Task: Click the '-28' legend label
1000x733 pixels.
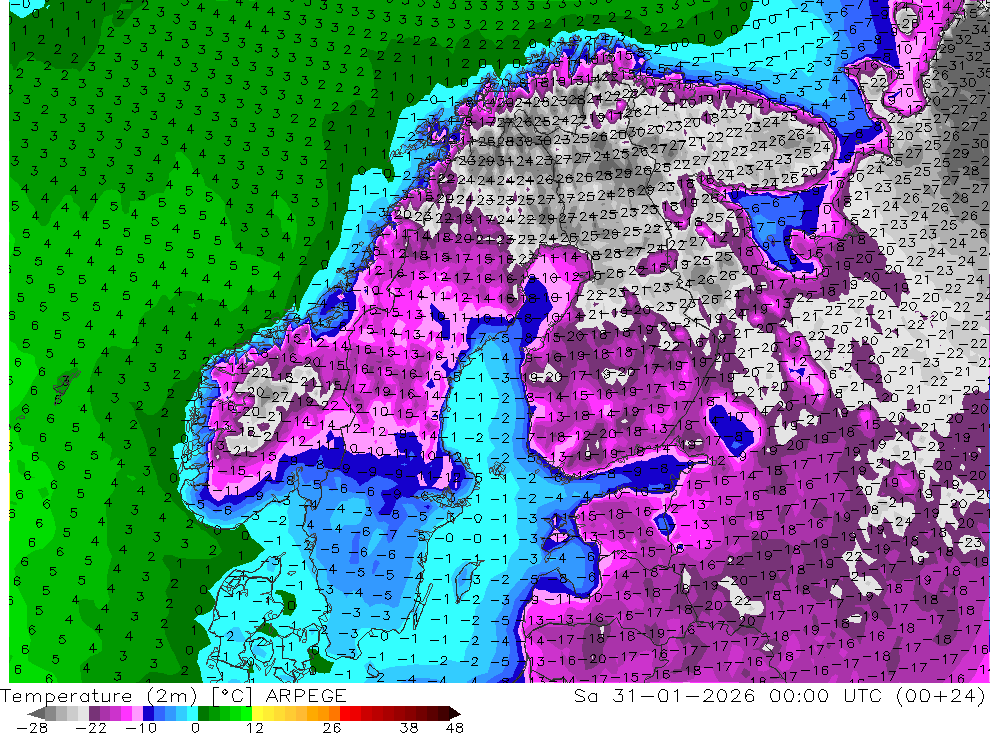Action: coord(31,727)
